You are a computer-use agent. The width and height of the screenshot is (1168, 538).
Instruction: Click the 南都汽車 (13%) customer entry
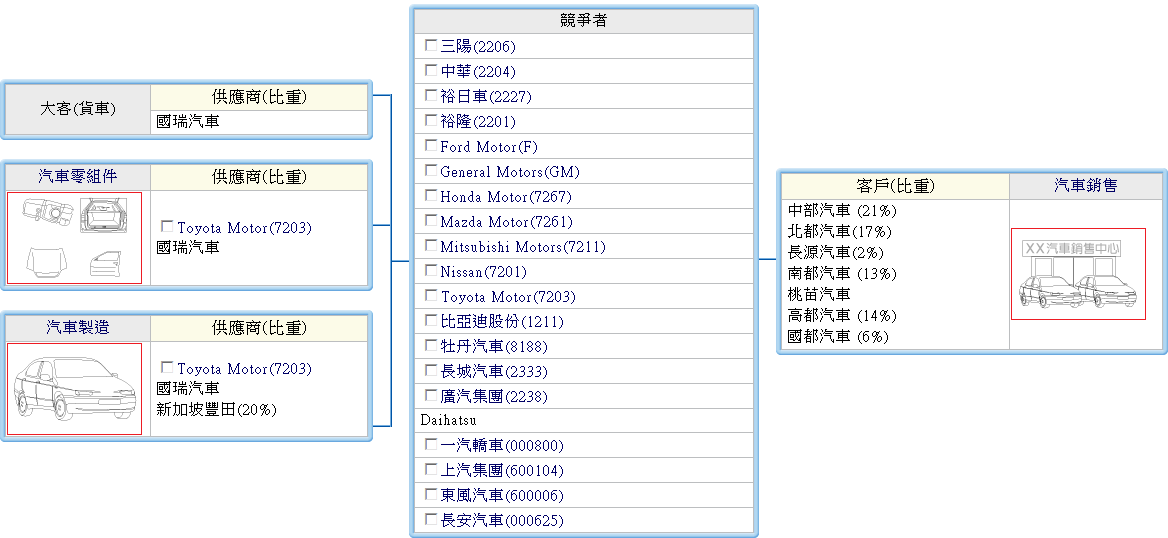click(x=842, y=273)
